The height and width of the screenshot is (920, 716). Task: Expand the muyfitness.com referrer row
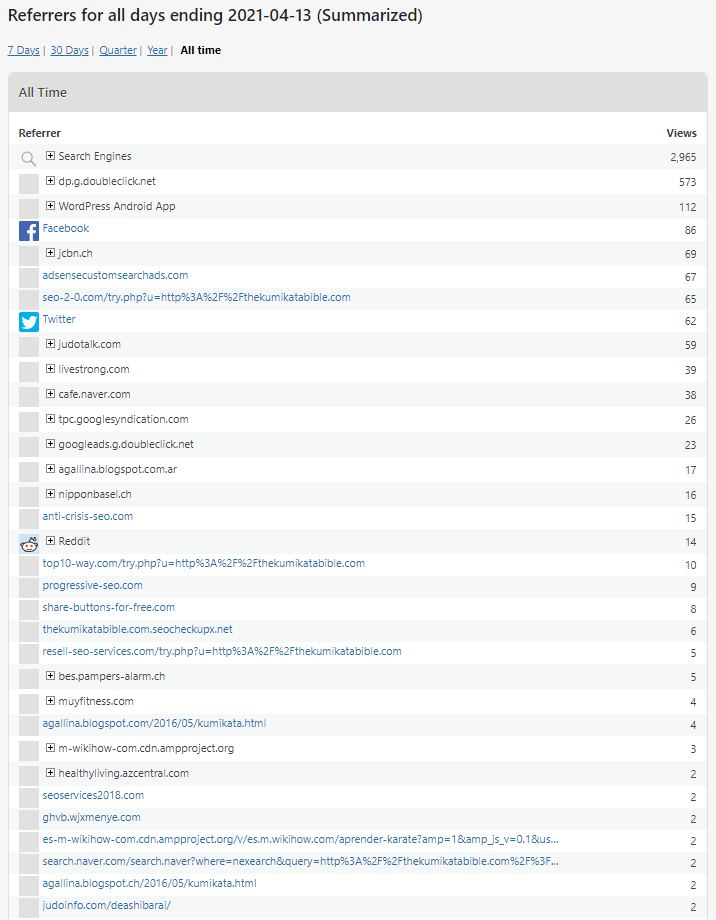50,701
